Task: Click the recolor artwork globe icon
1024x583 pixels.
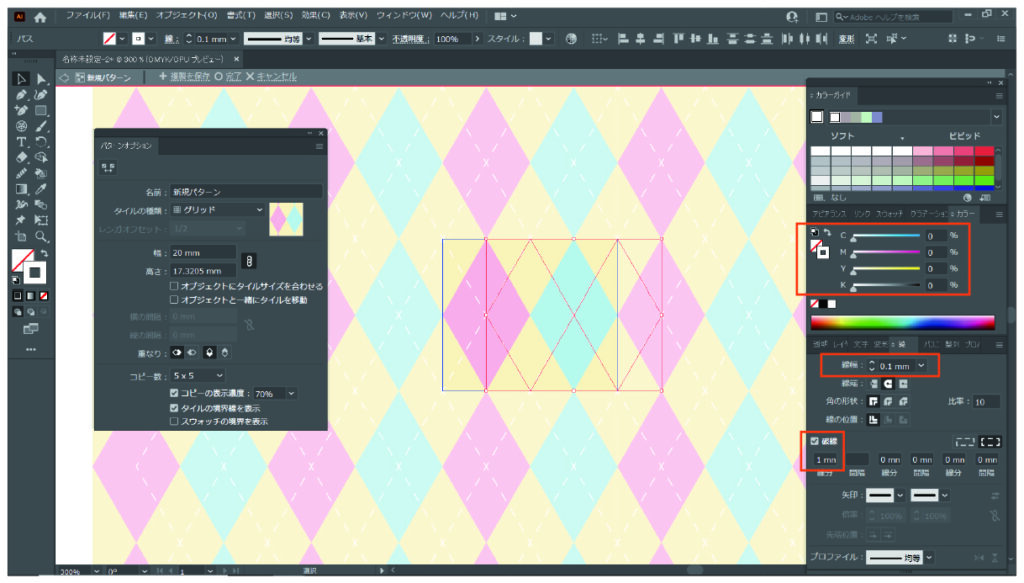Action: (571, 39)
